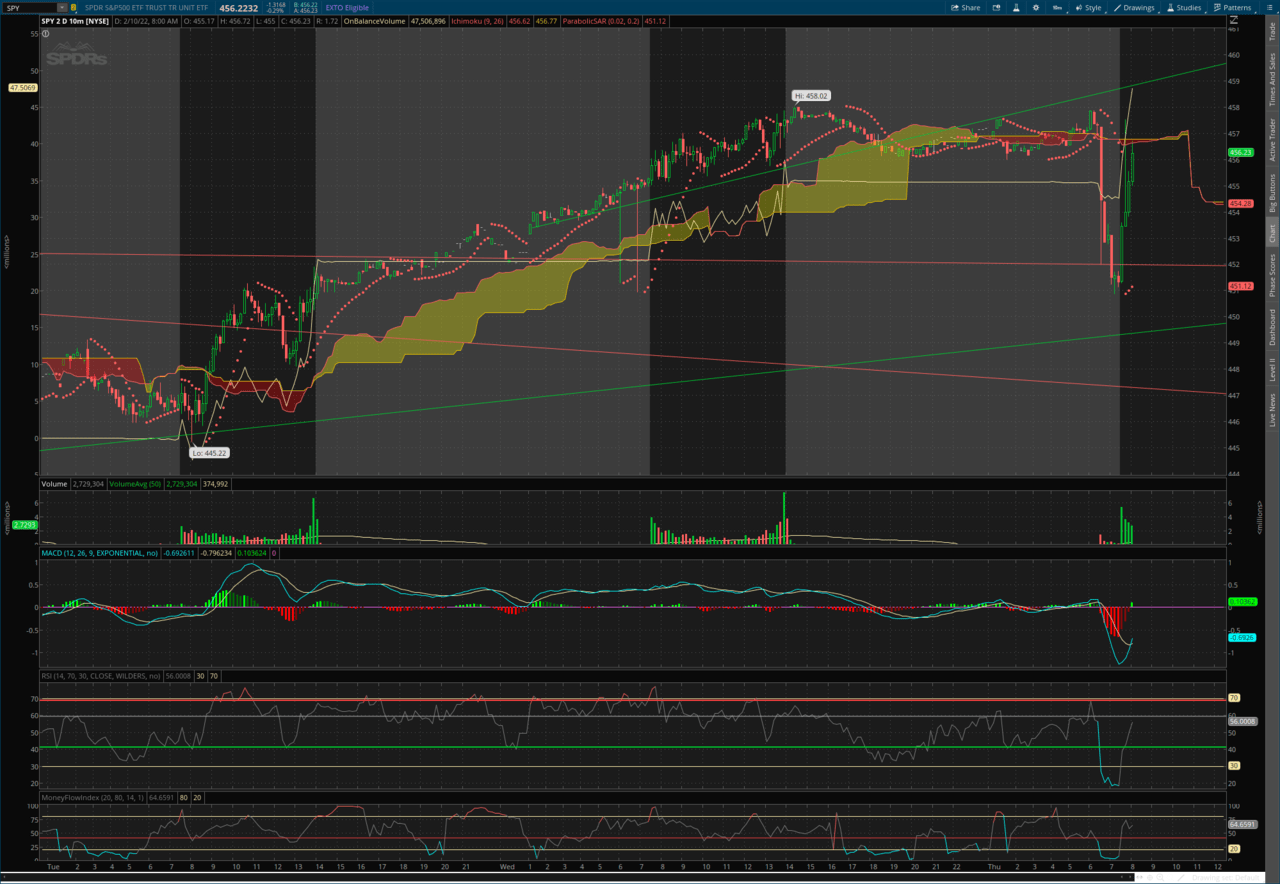This screenshot has width=1280, height=884.
Task: Click the Volume study label
Action: (x=55, y=484)
